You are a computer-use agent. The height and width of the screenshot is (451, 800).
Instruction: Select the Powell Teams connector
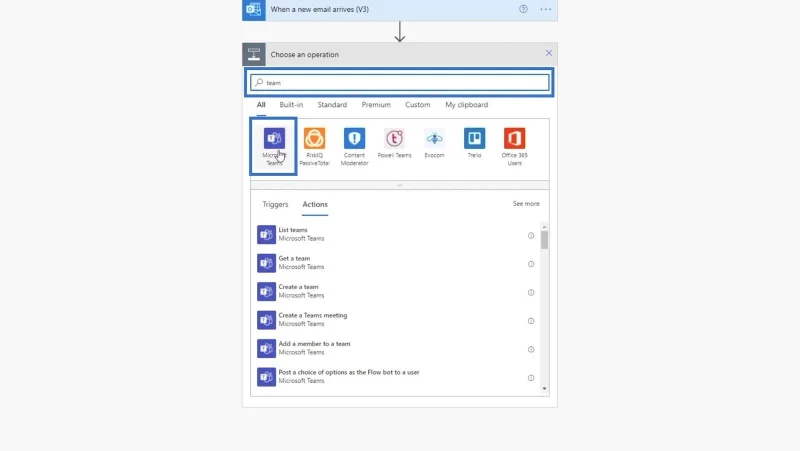pyautogui.click(x=394, y=143)
